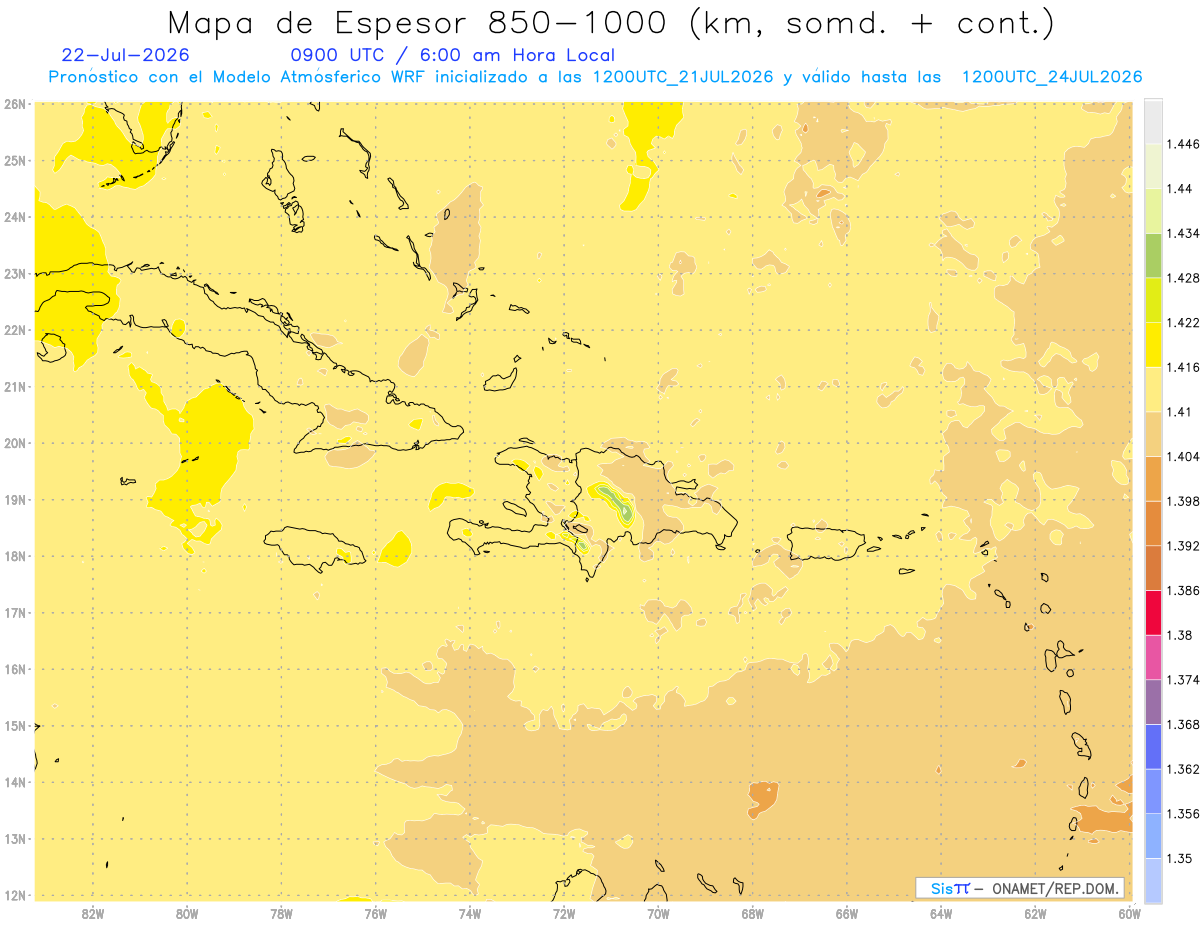The height and width of the screenshot is (927, 1200).
Task: Click the 17N latitude label
Action: [x=15, y=612]
